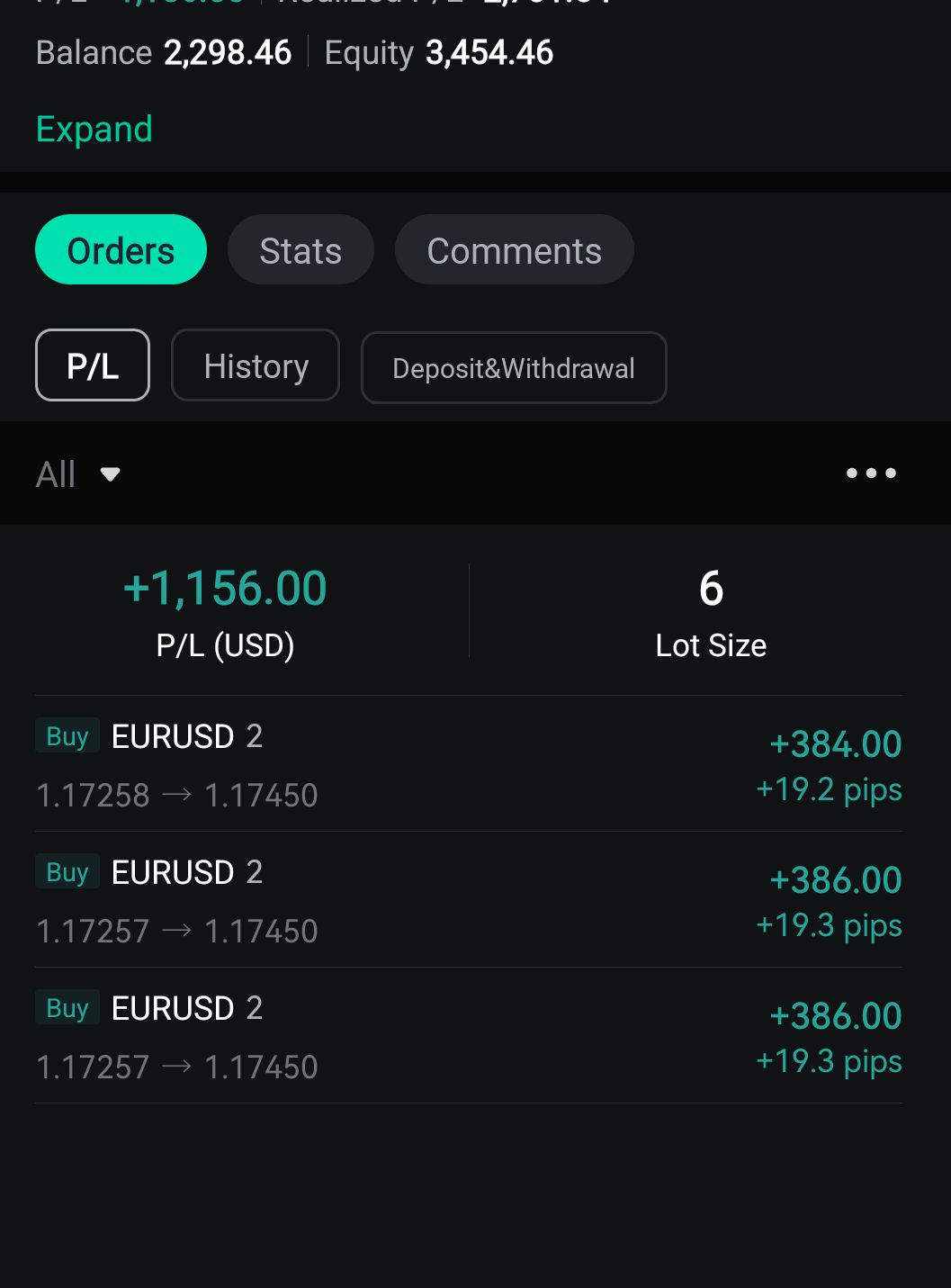This screenshot has width=951, height=1288.
Task: Click the price arrow on 1.17258 order
Action: pos(176,795)
